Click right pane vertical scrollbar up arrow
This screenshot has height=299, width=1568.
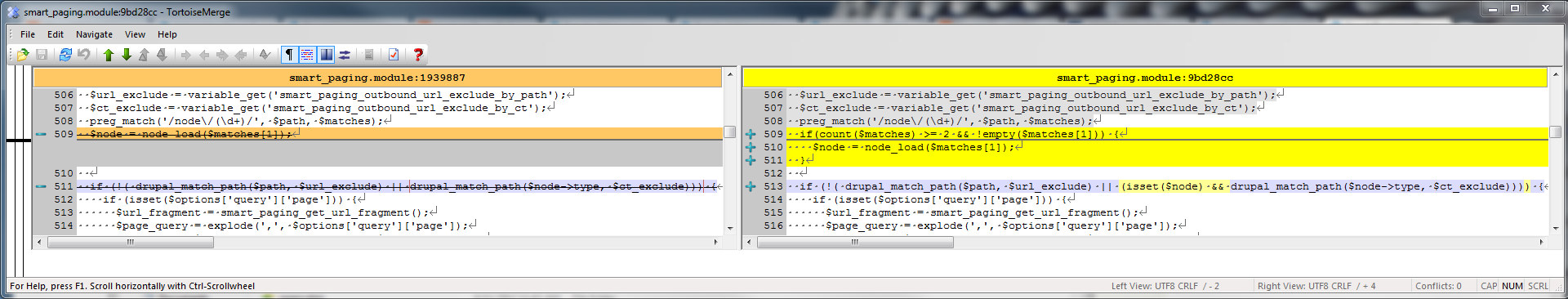pyautogui.click(x=1555, y=75)
